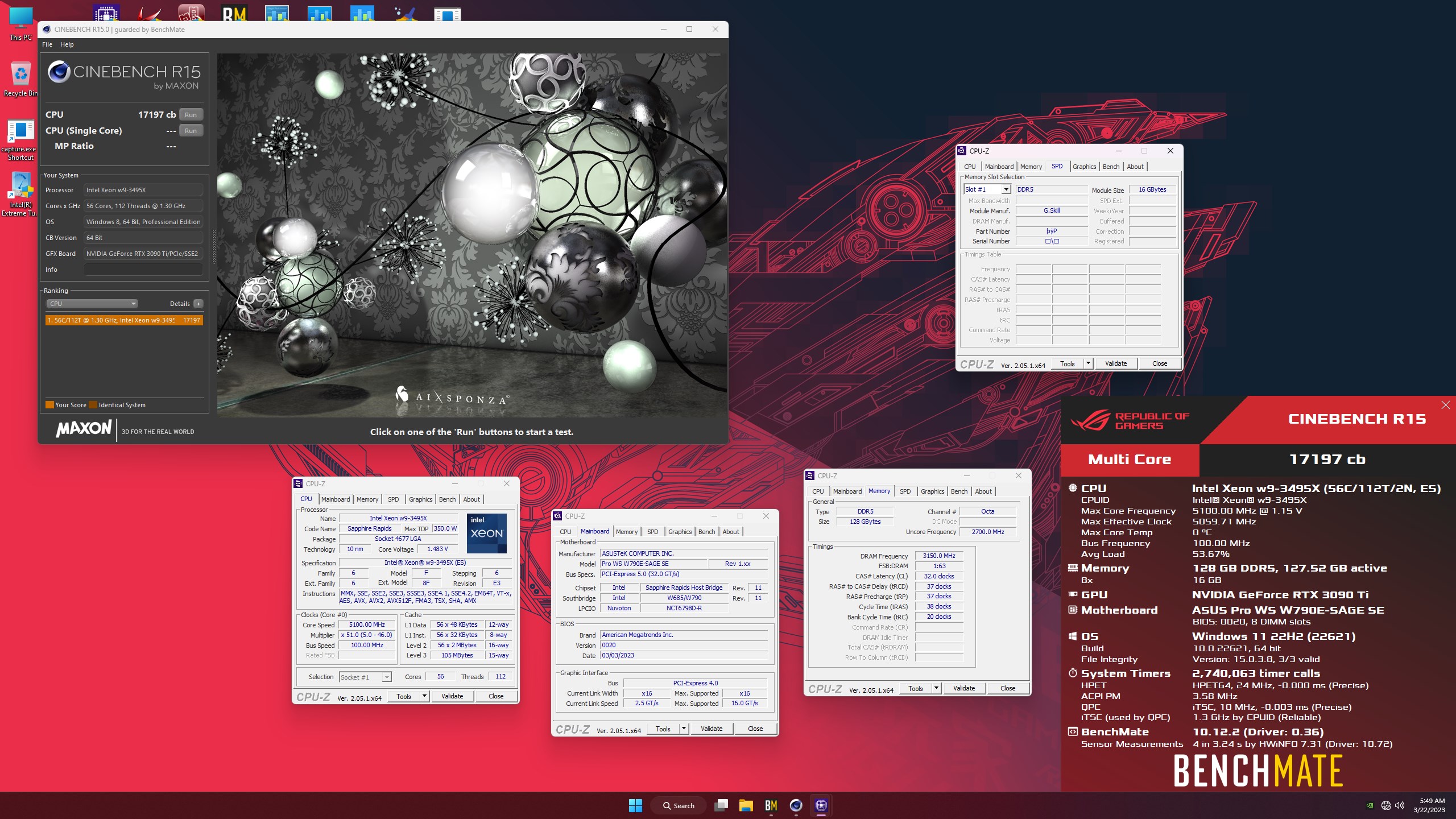Screen dimensions: 1456x819
Task: Select Mainboard tab in SPD window
Action: coord(999,167)
